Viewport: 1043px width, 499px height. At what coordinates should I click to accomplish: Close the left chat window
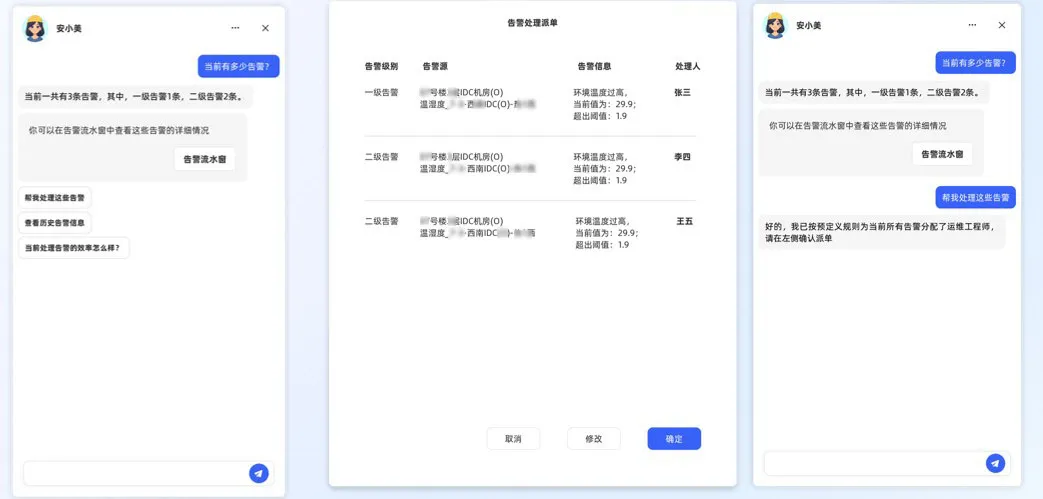pos(265,28)
